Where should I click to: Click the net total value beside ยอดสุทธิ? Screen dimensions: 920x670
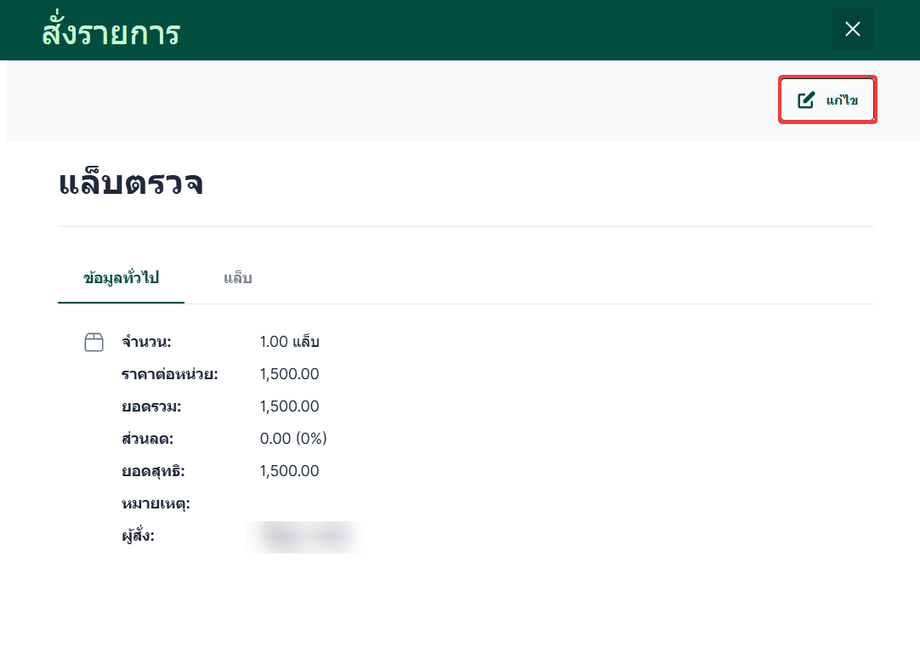click(x=289, y=471)
